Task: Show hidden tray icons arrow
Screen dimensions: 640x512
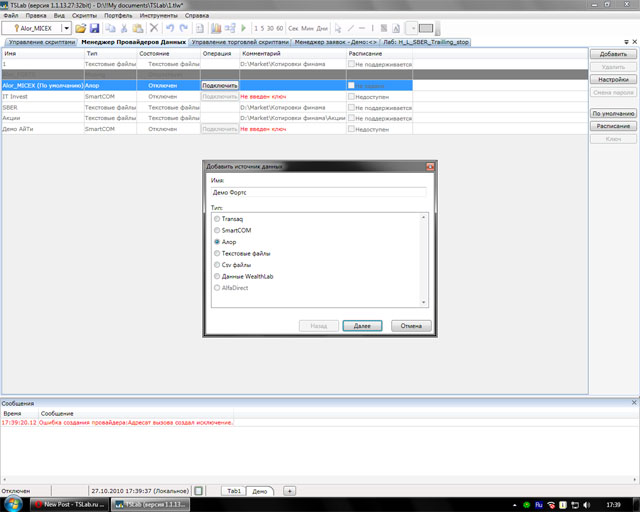Action: point(514,505)
